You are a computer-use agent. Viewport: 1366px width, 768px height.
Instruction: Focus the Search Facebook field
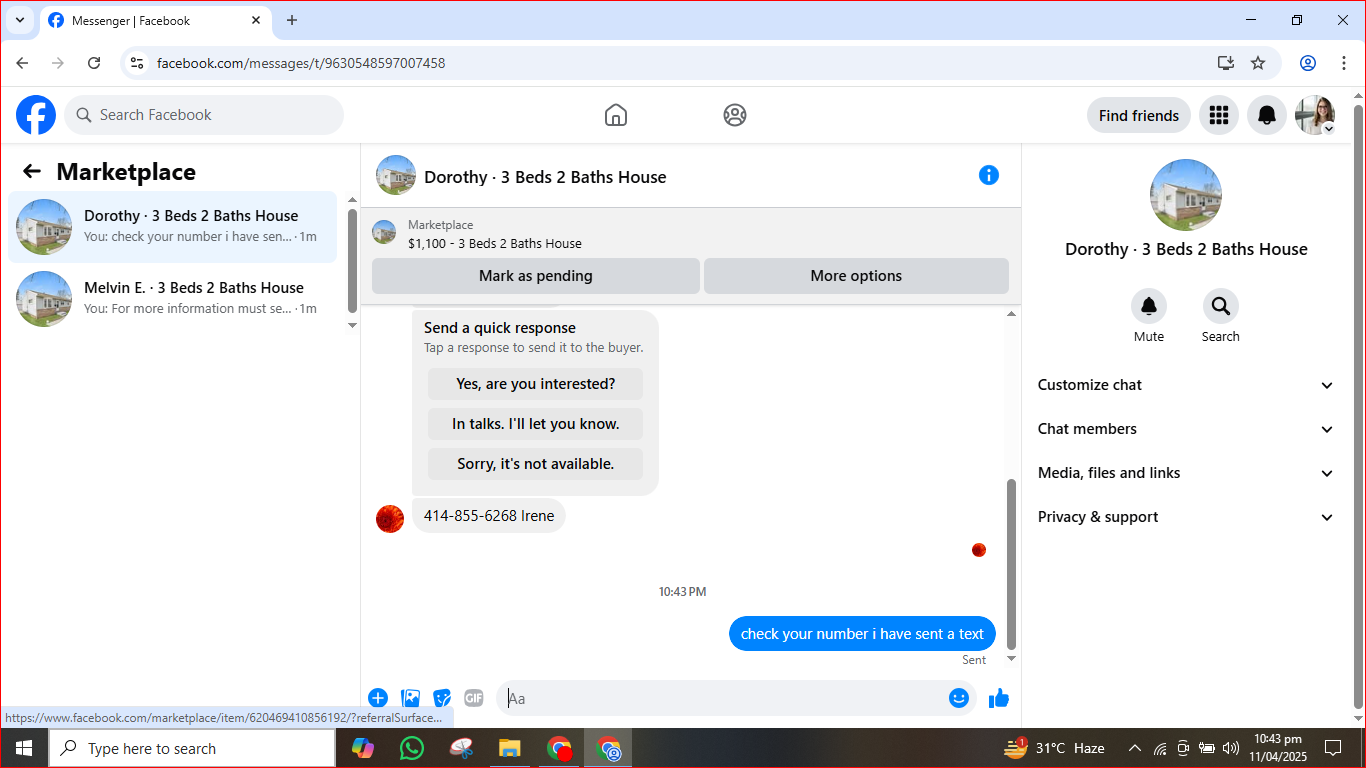click(204, 115)
